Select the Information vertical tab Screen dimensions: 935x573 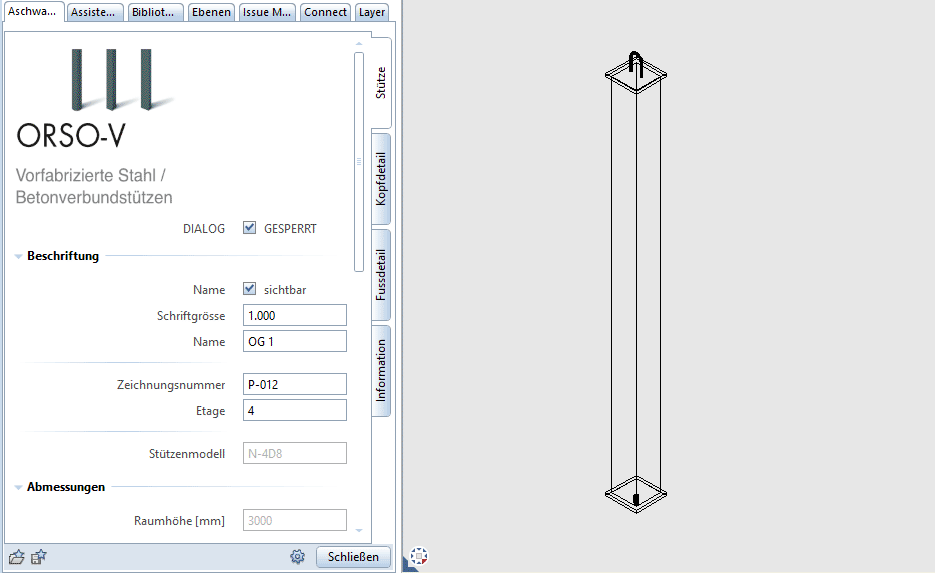[380, 371]
